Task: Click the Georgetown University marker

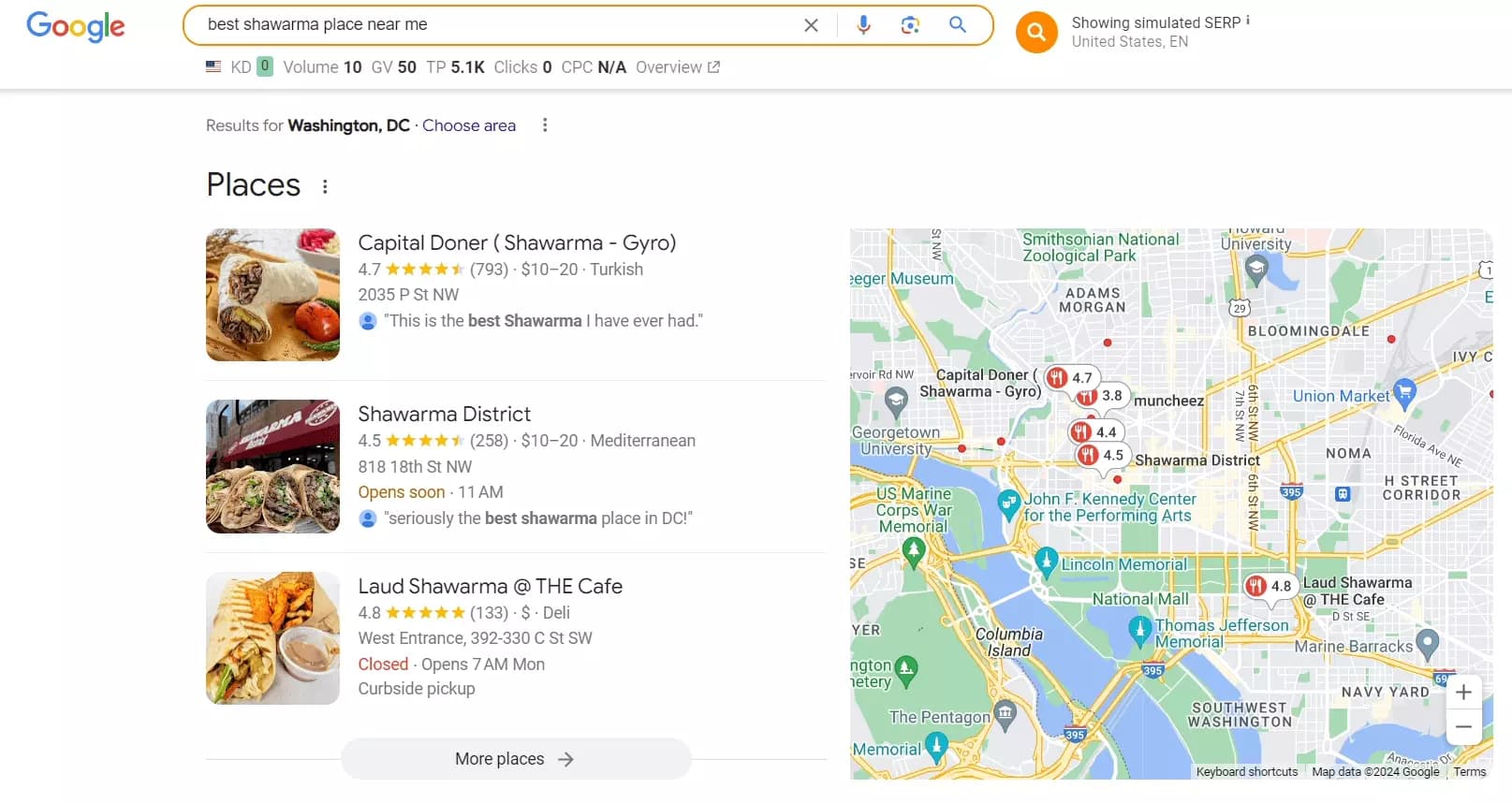Action: tap(896, 402)
